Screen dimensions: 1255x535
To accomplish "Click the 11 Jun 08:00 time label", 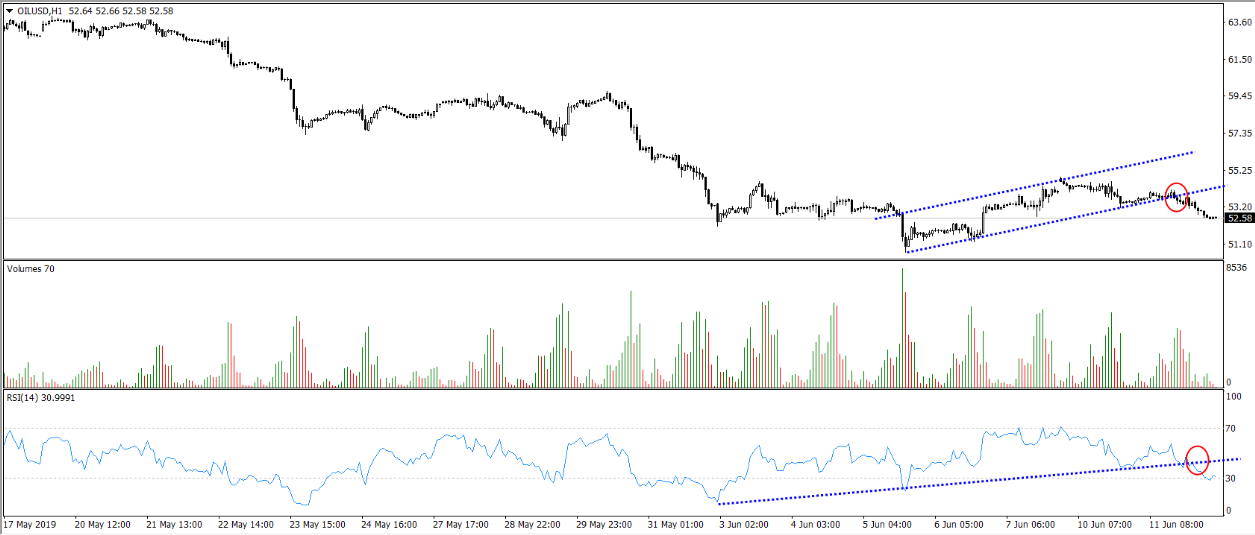I will pos(1177,523).
